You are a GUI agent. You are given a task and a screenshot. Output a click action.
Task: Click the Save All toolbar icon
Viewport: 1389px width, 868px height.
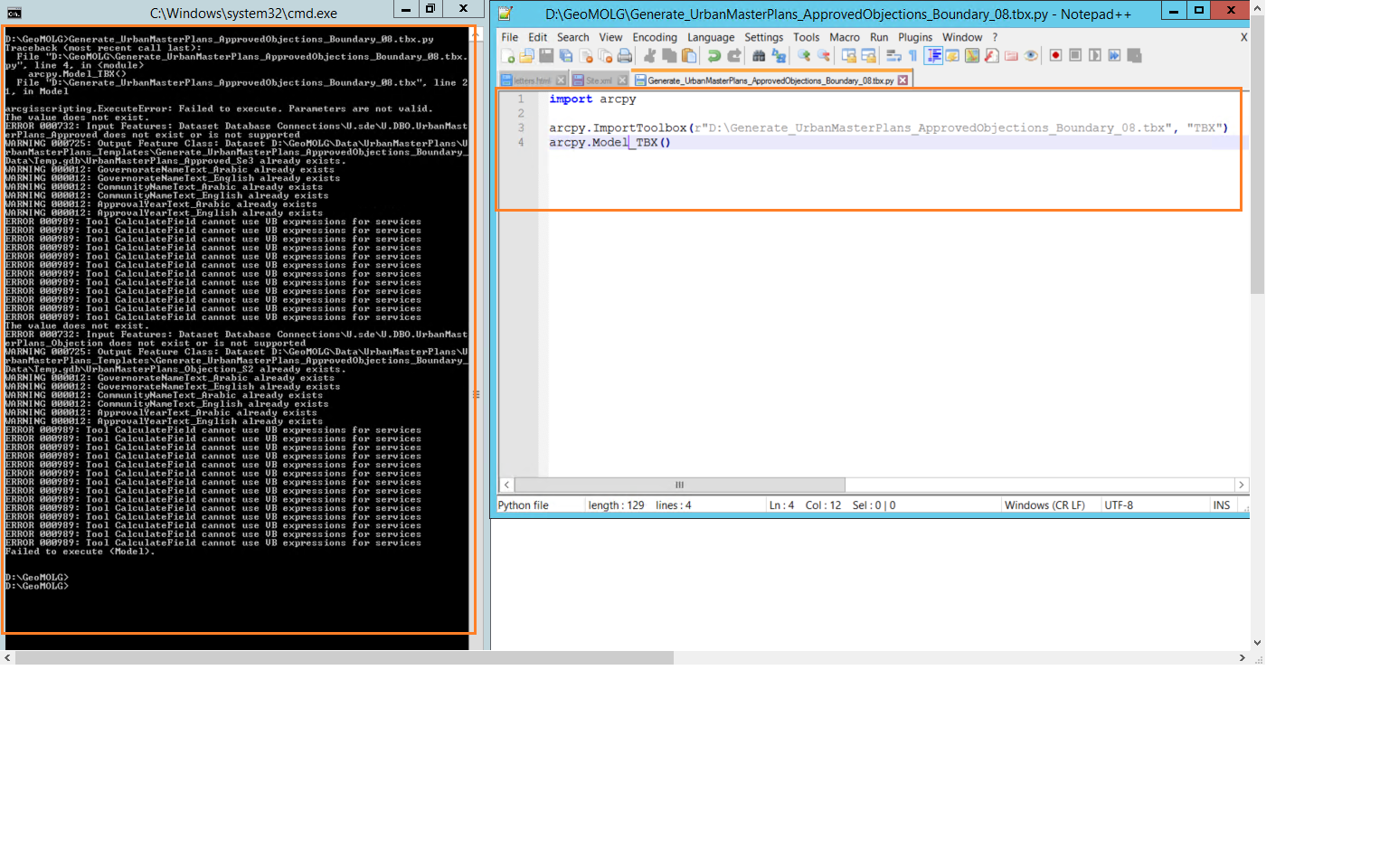566,56
